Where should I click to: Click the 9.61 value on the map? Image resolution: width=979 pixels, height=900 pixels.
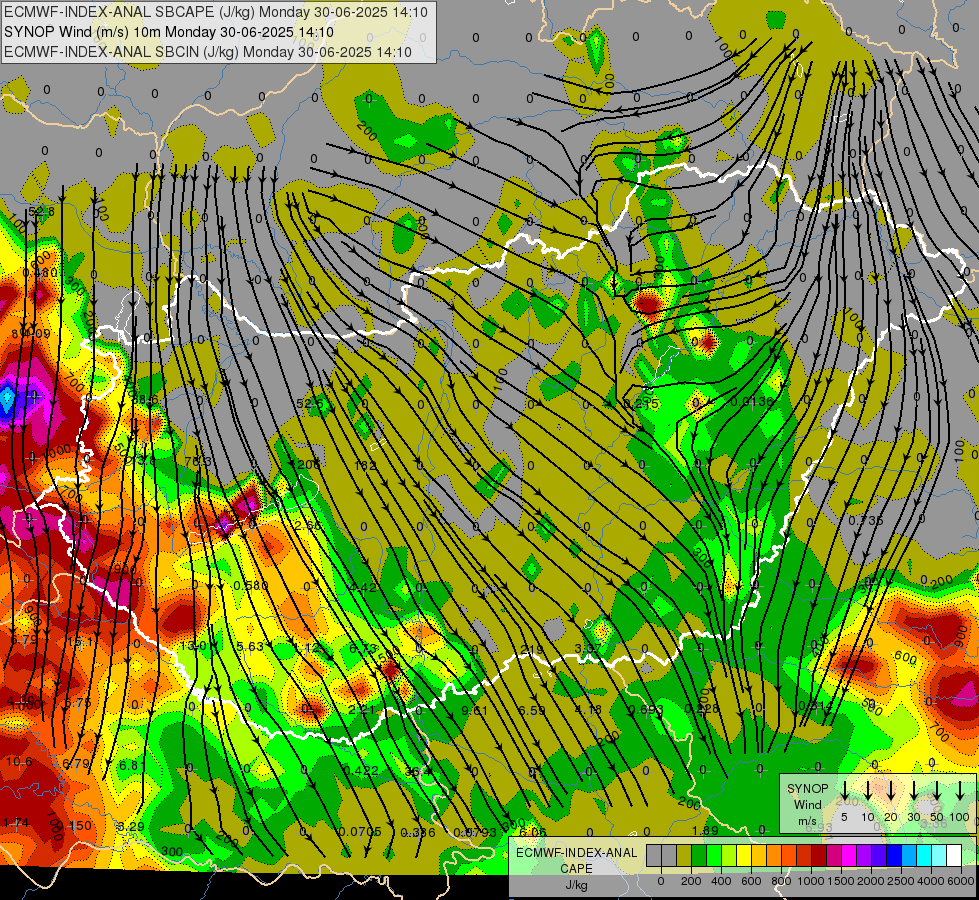pos(475,710)
